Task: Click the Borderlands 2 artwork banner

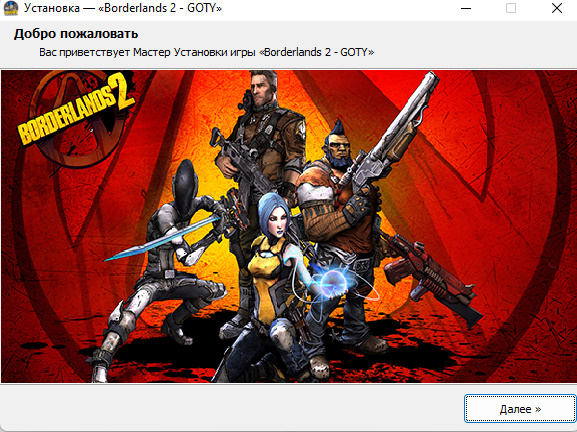Action: point(288,226)
